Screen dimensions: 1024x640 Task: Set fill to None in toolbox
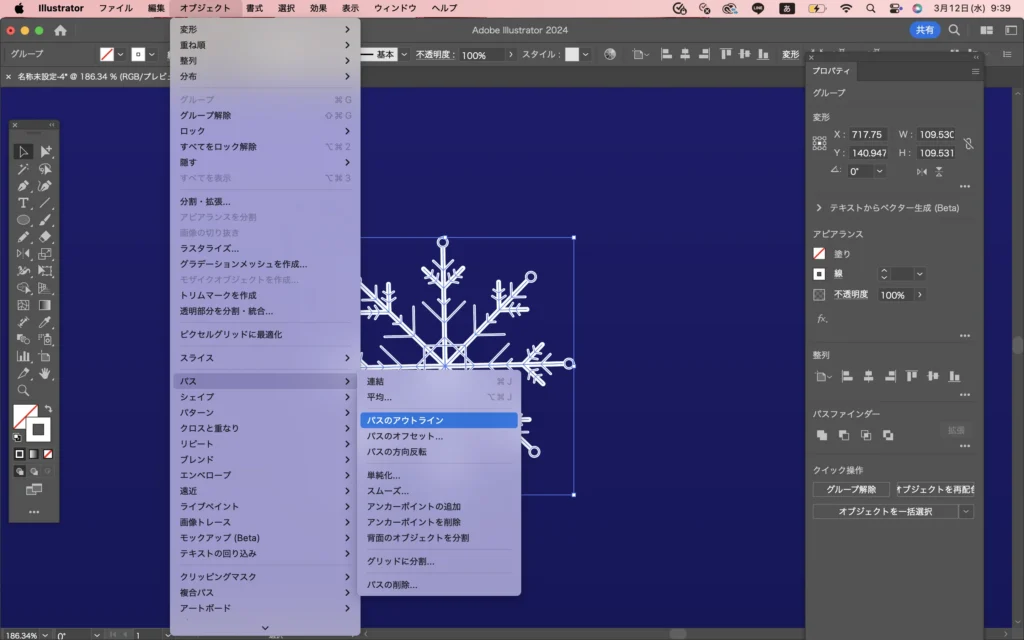tap(48, 454)
